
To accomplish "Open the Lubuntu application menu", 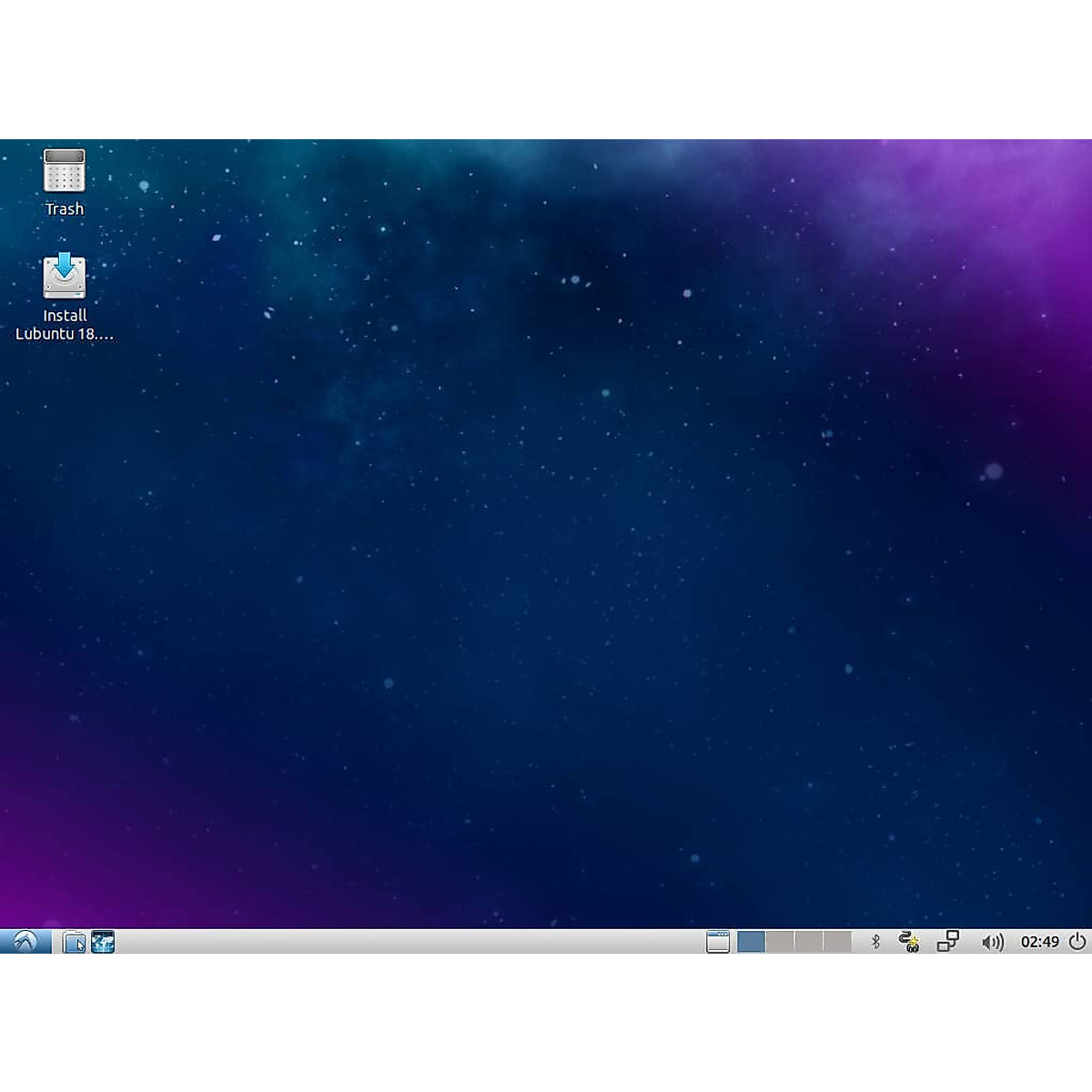I will (x=25, y=942).
